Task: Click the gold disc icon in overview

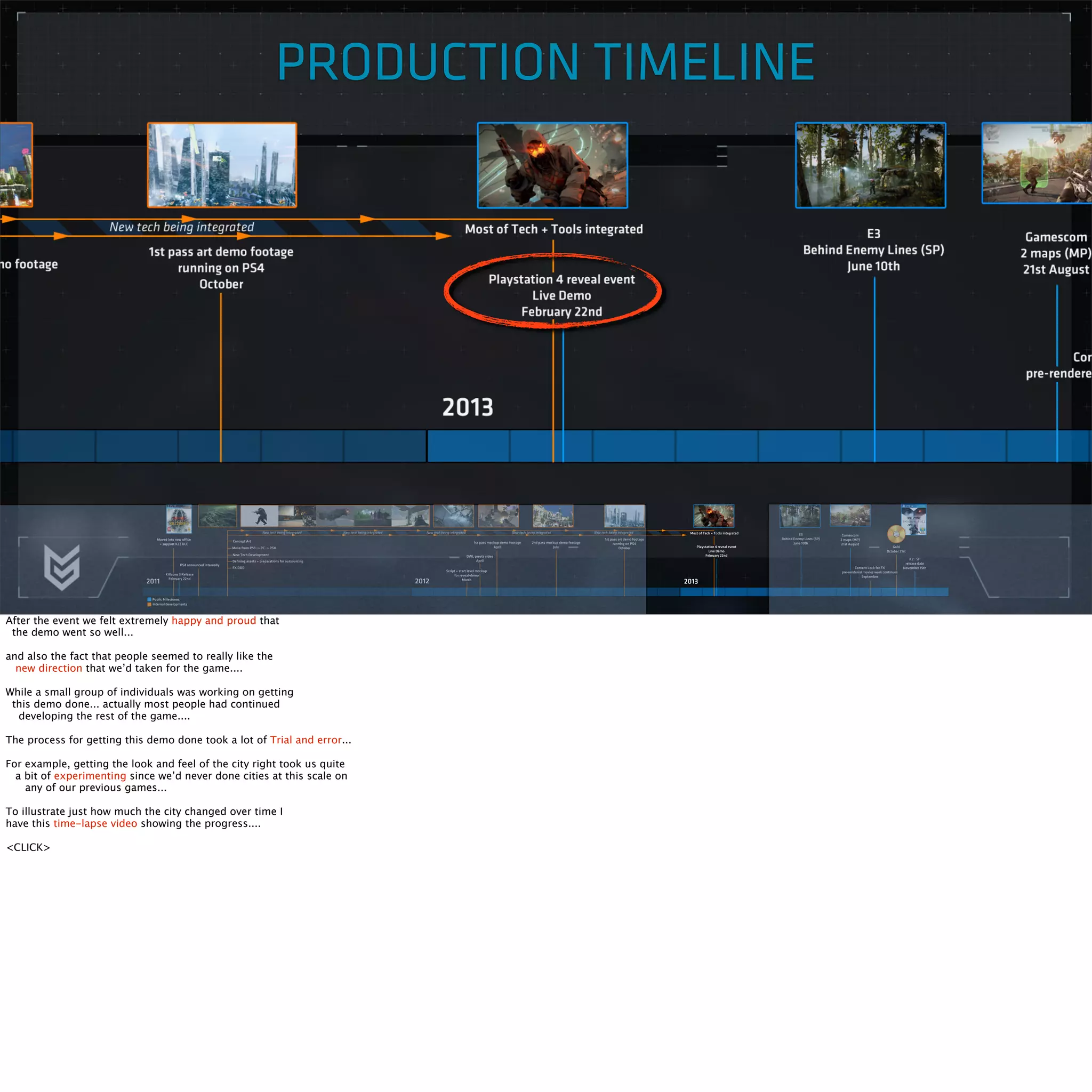Action: (896, 534)
